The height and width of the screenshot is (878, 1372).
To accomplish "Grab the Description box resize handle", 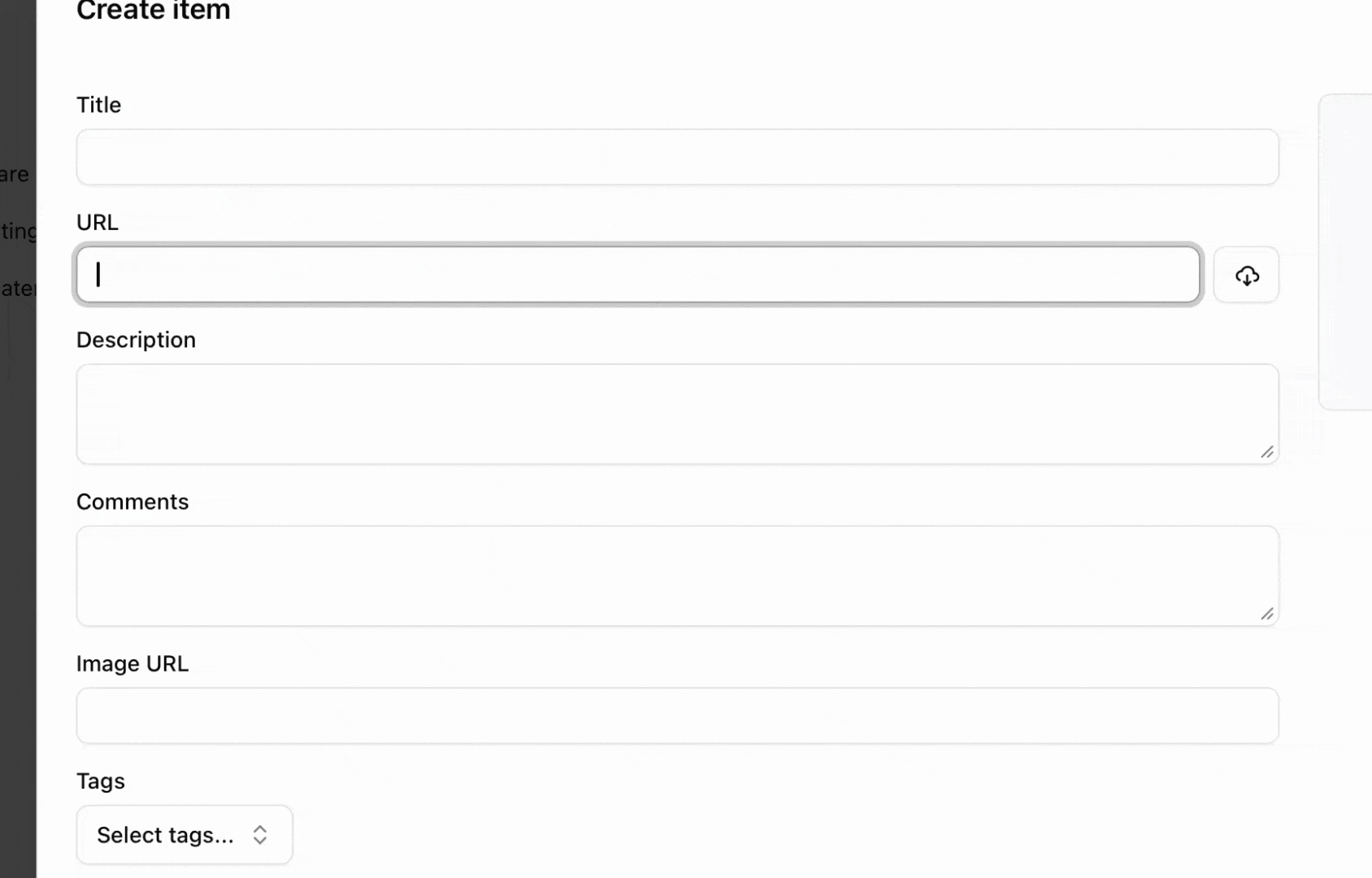I will point(1267,452).
